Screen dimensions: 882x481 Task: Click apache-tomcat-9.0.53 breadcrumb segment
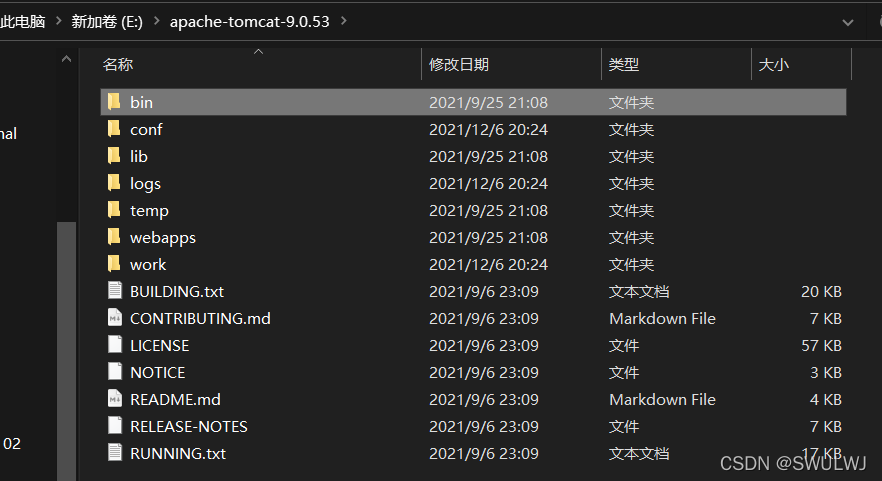click(250, 21)
